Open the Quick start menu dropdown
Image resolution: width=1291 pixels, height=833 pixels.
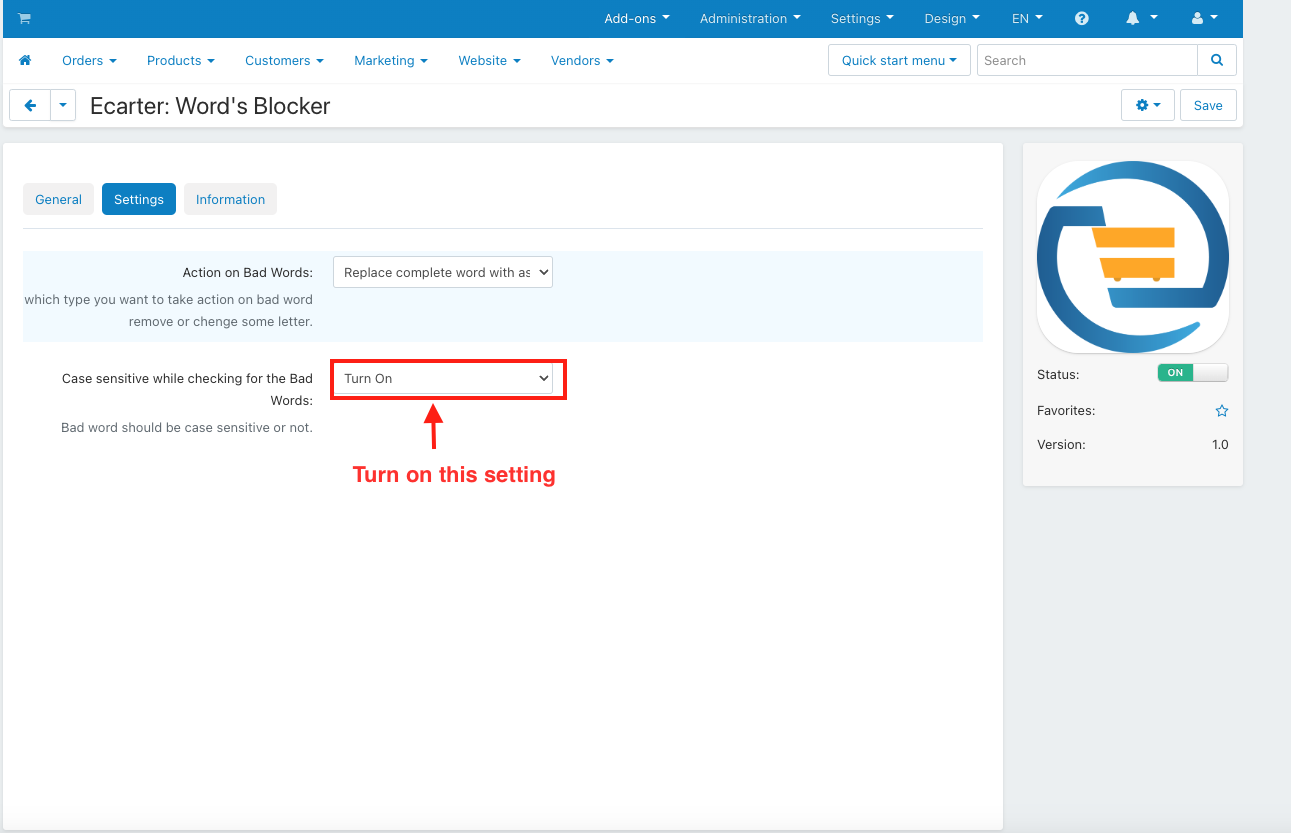(899, 60)
